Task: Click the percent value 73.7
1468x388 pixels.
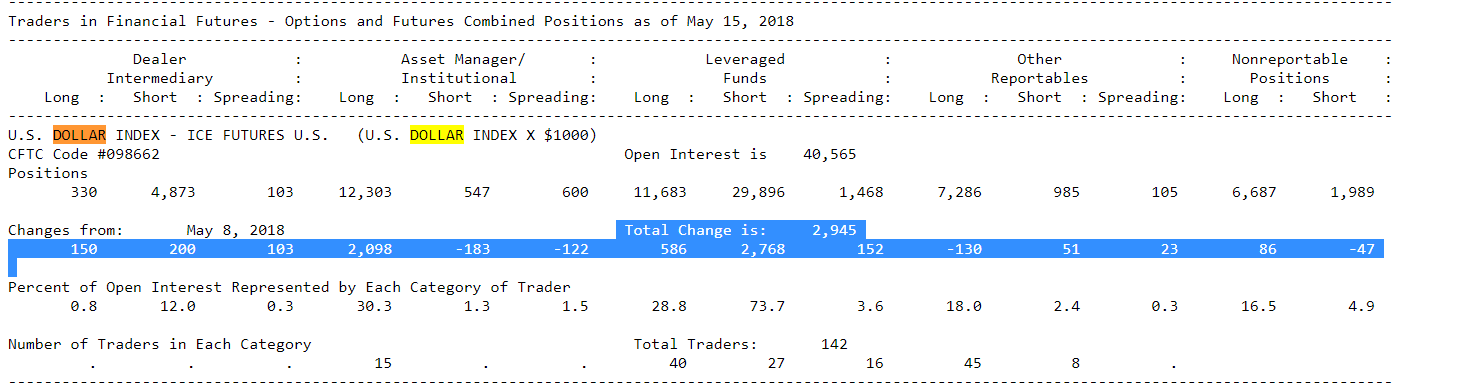Action: (x=767, y=306)
